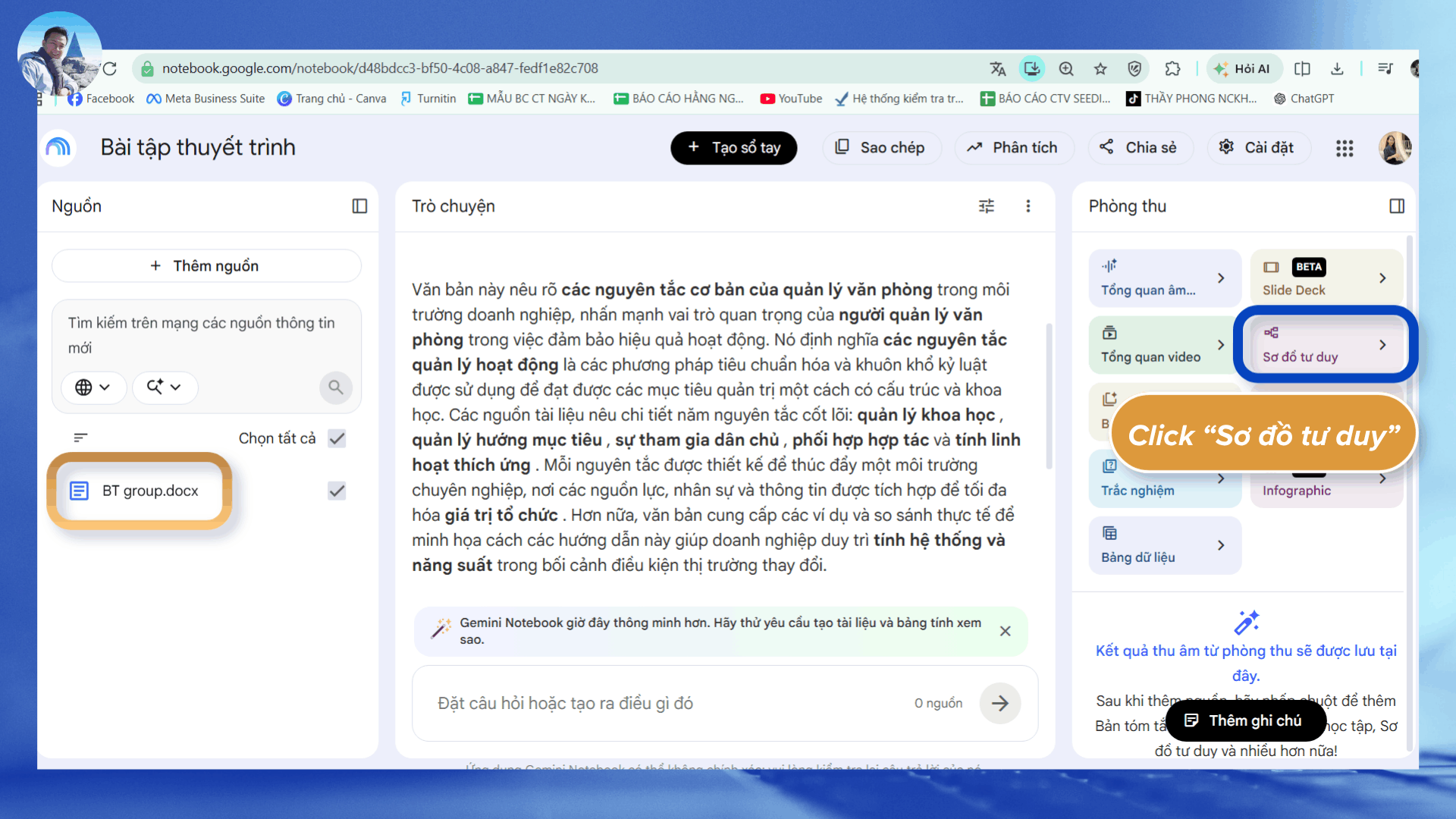The width and height of the screenshot is (1456, 819).
Task: Open the zoom magnifier icon in the address bar
Action: (1066, 69)
